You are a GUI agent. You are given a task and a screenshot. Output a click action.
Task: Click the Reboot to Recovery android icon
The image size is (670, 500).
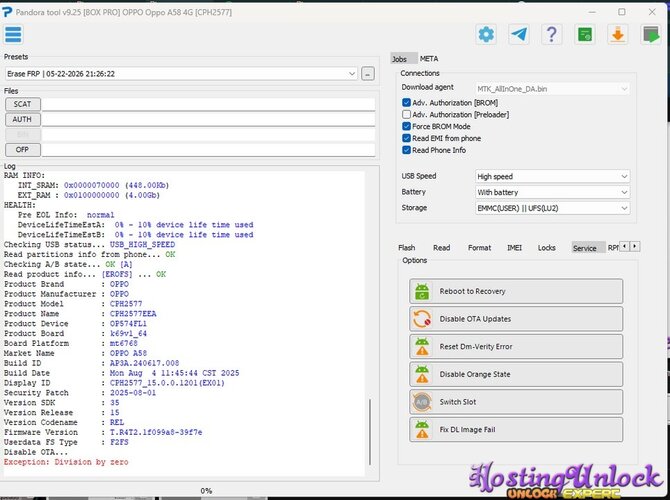422,291
